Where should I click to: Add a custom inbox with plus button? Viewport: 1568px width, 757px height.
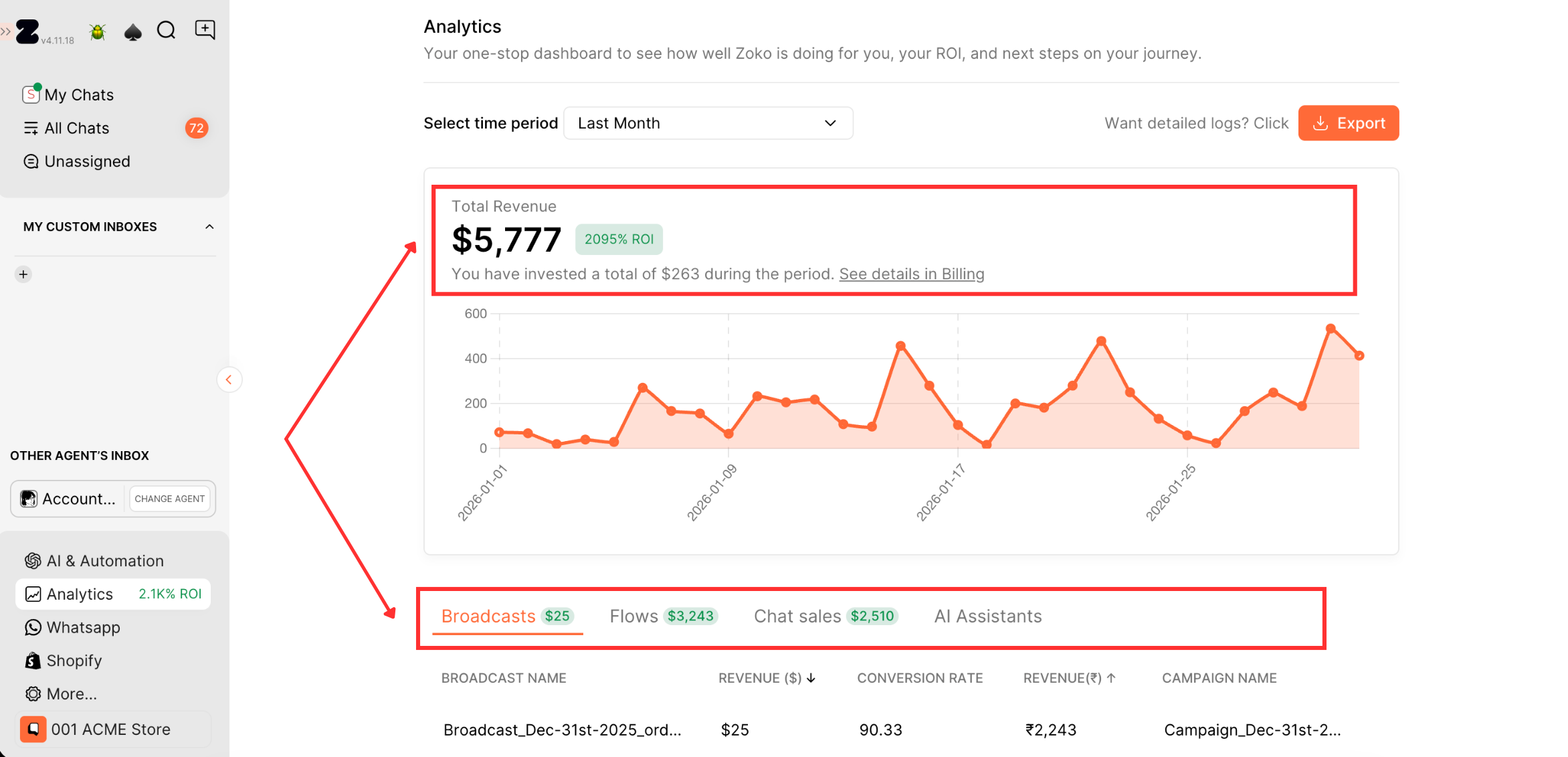click(x=23, y=274)
